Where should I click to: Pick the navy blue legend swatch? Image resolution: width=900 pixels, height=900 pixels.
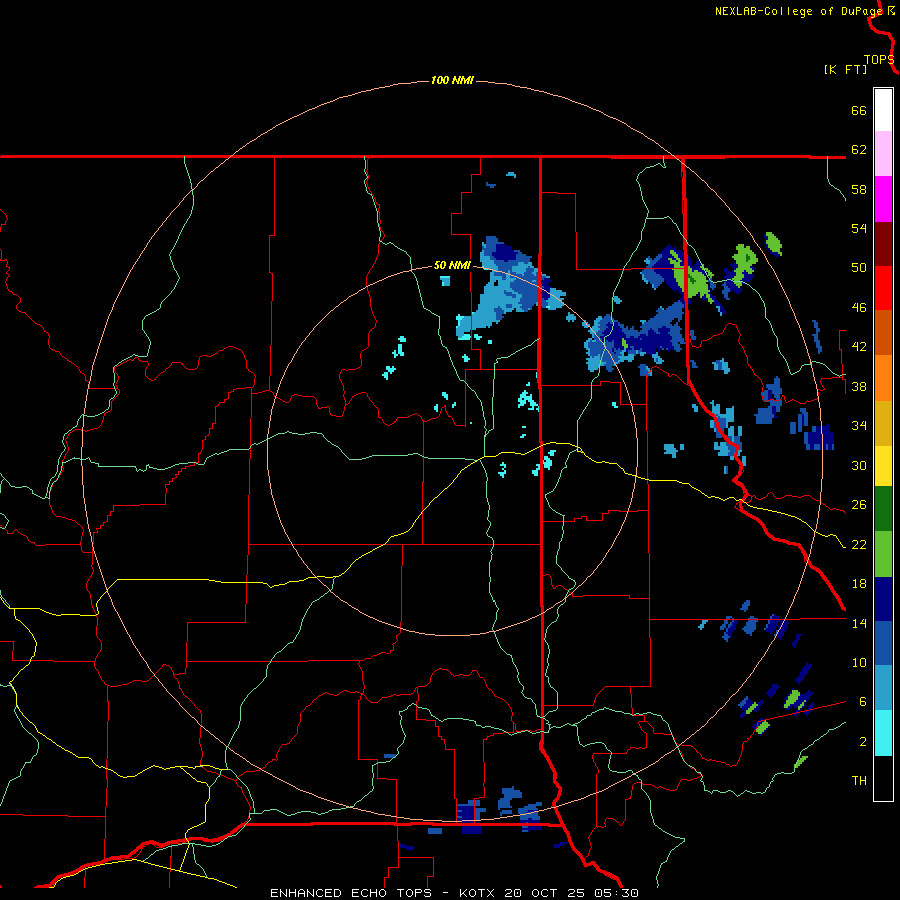(x=883, y=599)
